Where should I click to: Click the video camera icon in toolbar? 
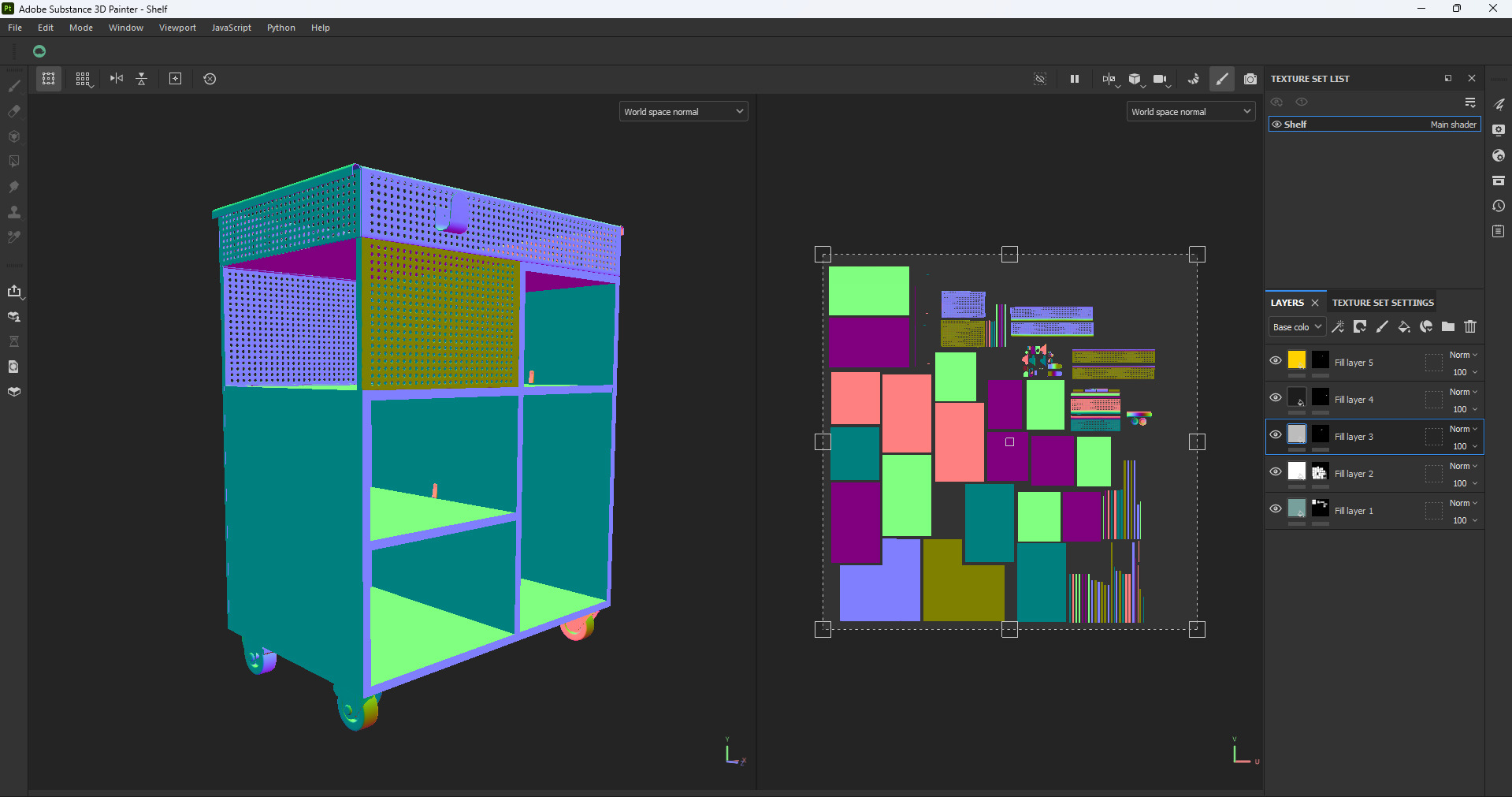pyautogui.click(x=1161, y=79)
